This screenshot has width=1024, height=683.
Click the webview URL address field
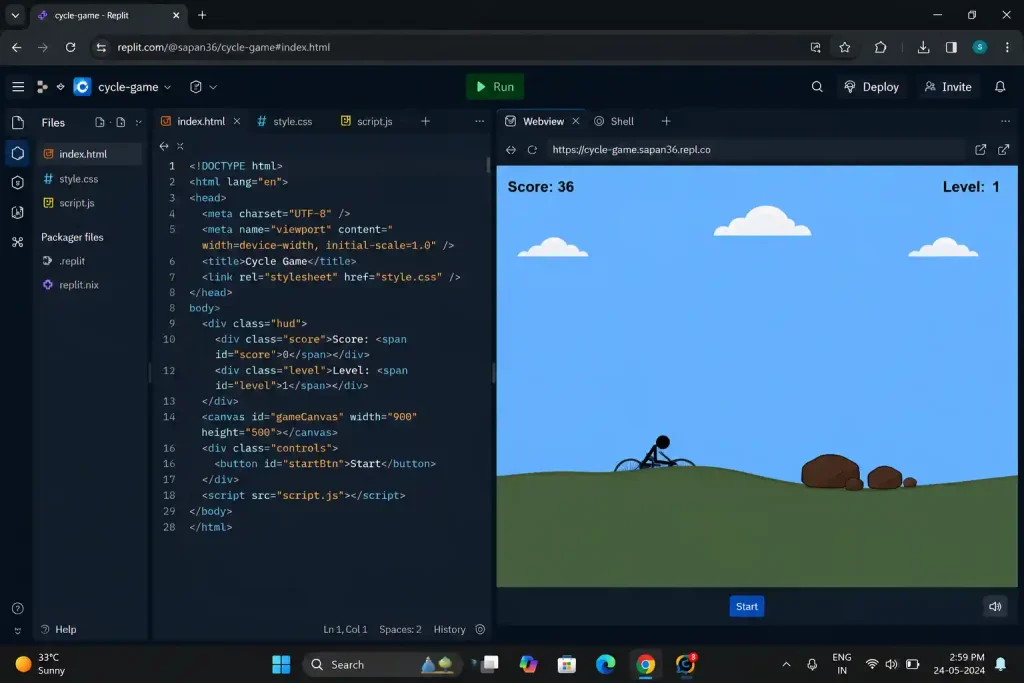(x=754, y=150)
